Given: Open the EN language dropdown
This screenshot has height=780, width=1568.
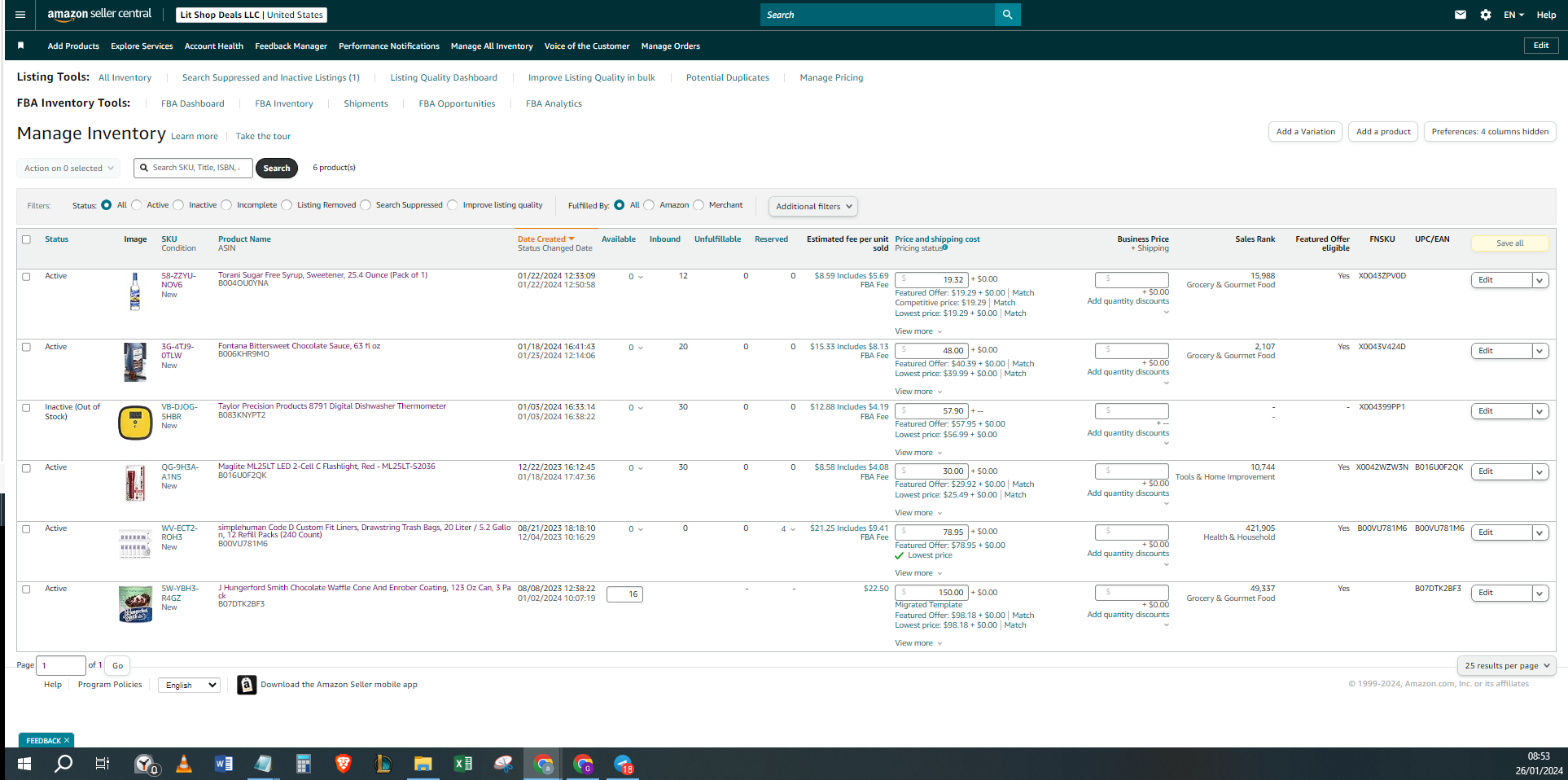Looking at the screenshot, I should pyautogui.click(x=1513, y=15).
